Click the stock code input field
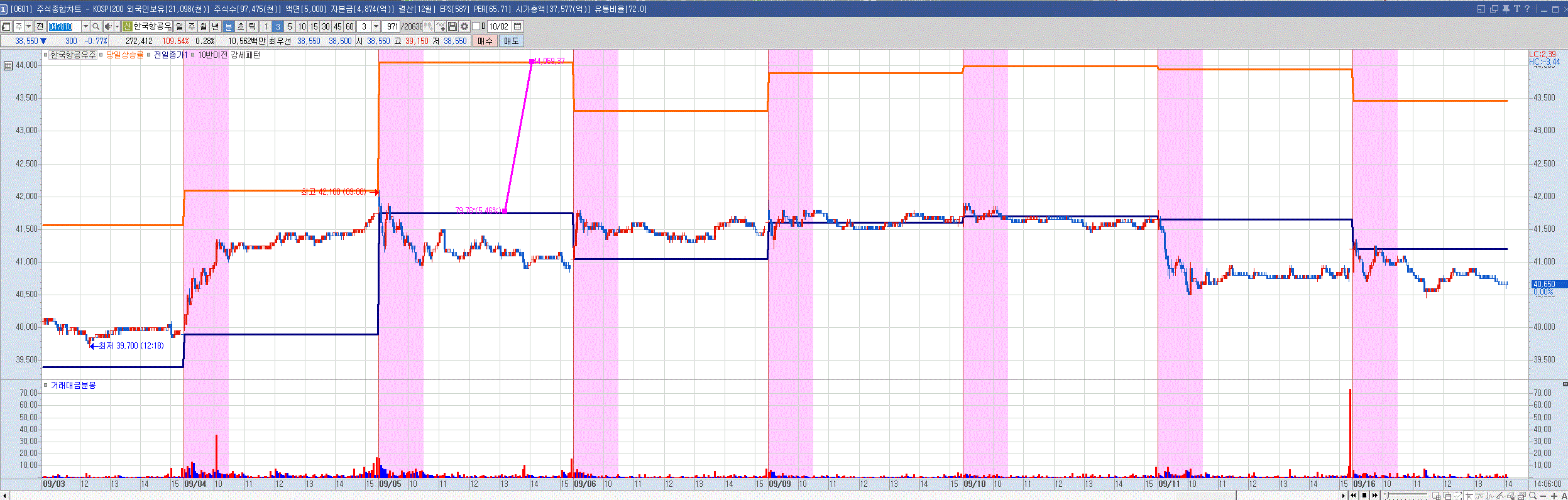Viewport: 1568px width, 500px height. (65, 26)
